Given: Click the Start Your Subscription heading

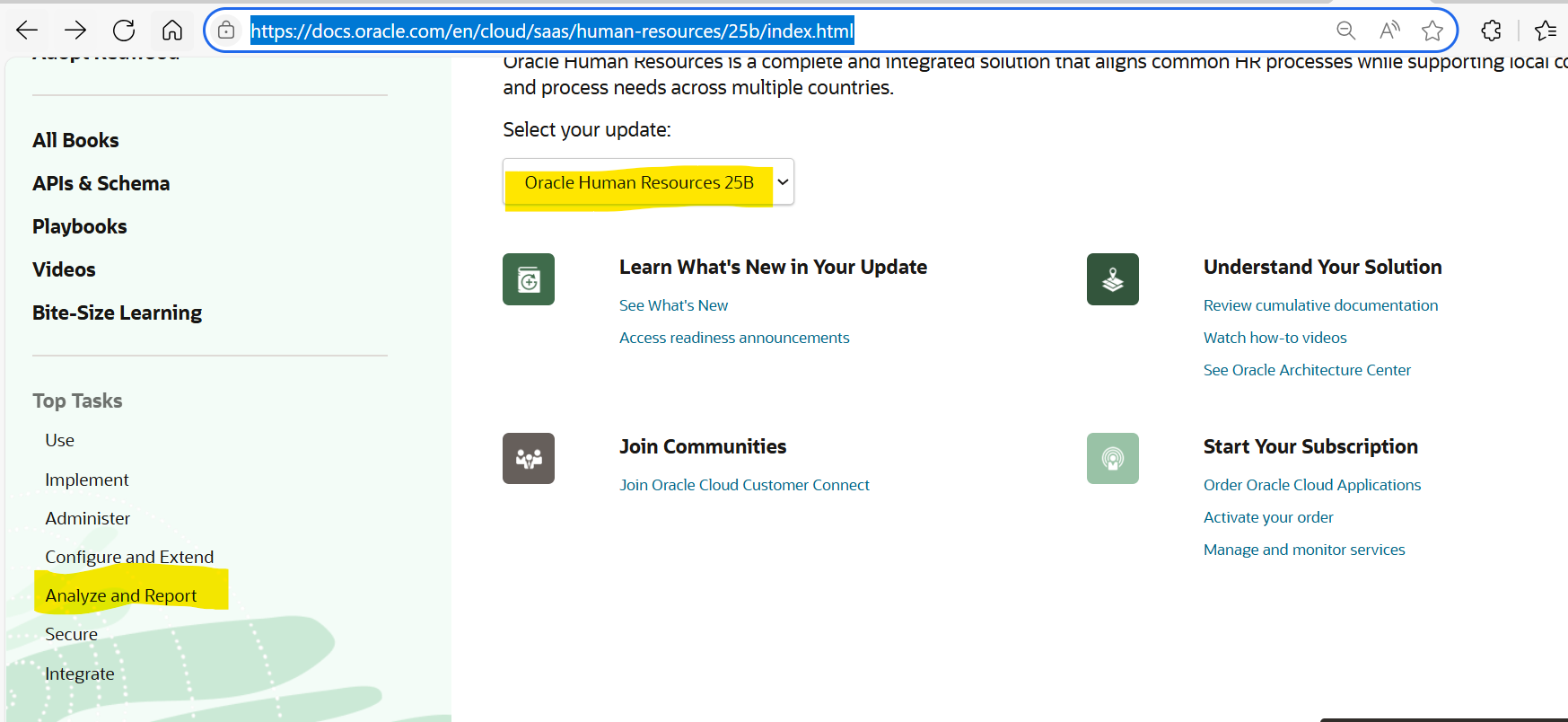Looking at the screenshot, I should pos(1310,446).
